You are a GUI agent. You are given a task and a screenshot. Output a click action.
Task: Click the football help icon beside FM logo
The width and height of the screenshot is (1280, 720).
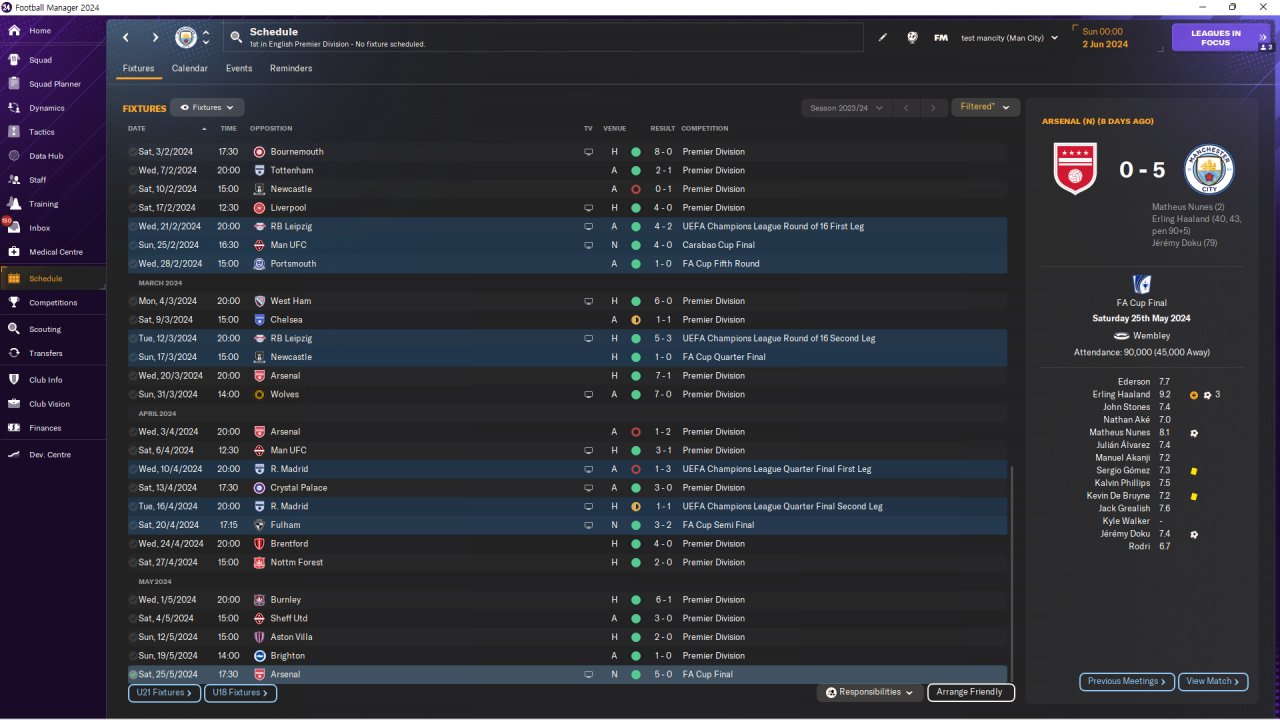pyautogui.click(x=912, y=38)
